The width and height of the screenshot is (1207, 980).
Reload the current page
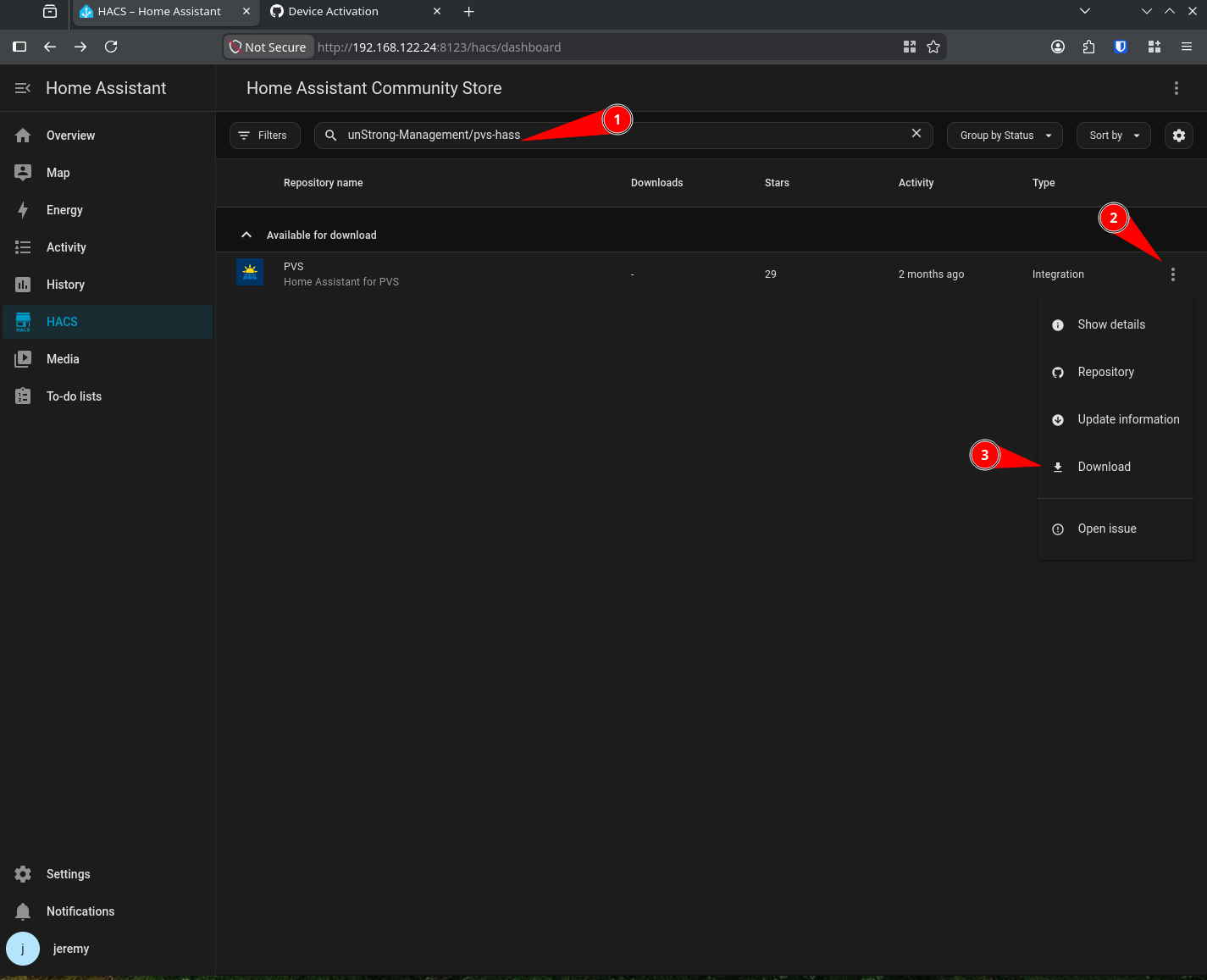click(111, 47)
